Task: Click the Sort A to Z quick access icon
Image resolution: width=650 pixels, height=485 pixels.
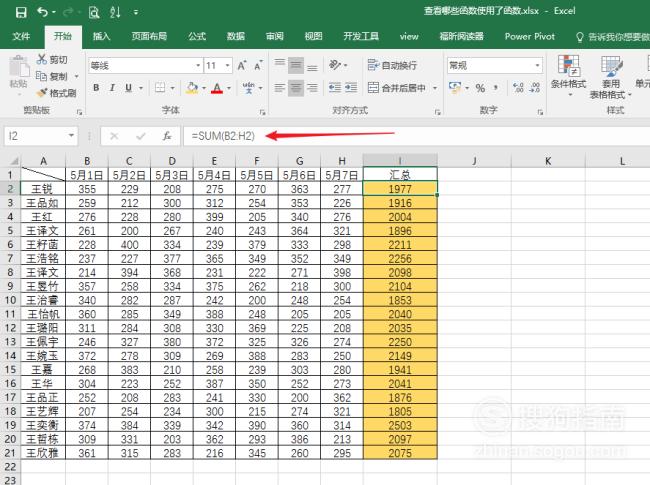Action: [x=115, y=12]
